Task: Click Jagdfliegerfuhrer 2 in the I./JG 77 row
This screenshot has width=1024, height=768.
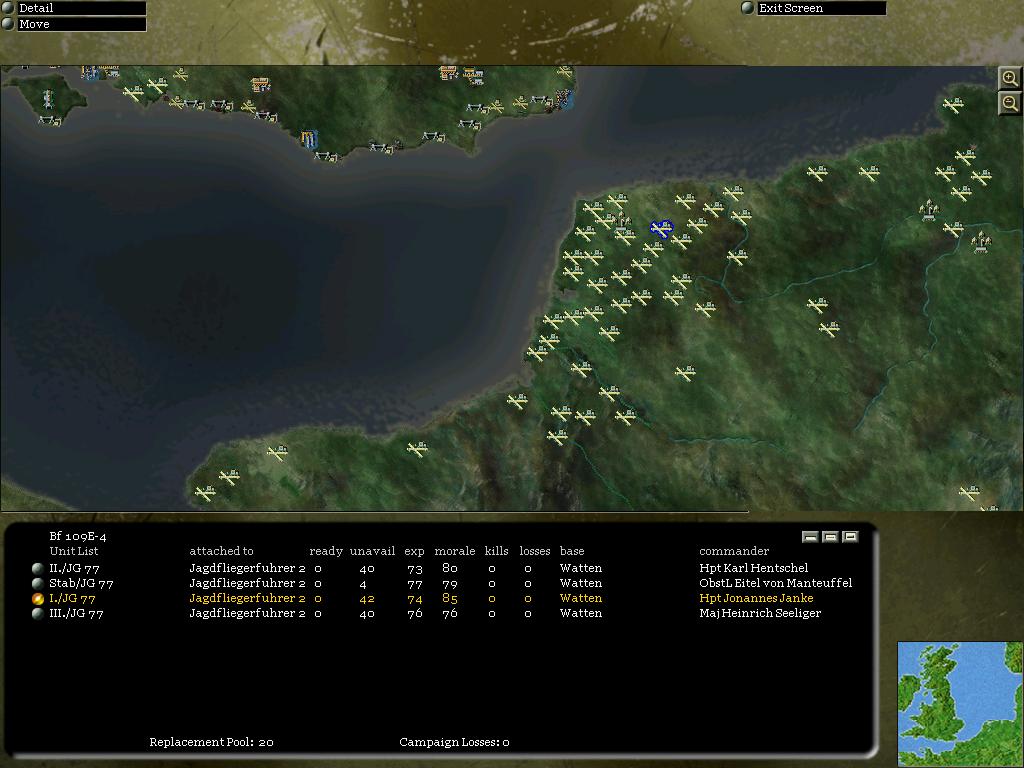Action: [247, 598]
